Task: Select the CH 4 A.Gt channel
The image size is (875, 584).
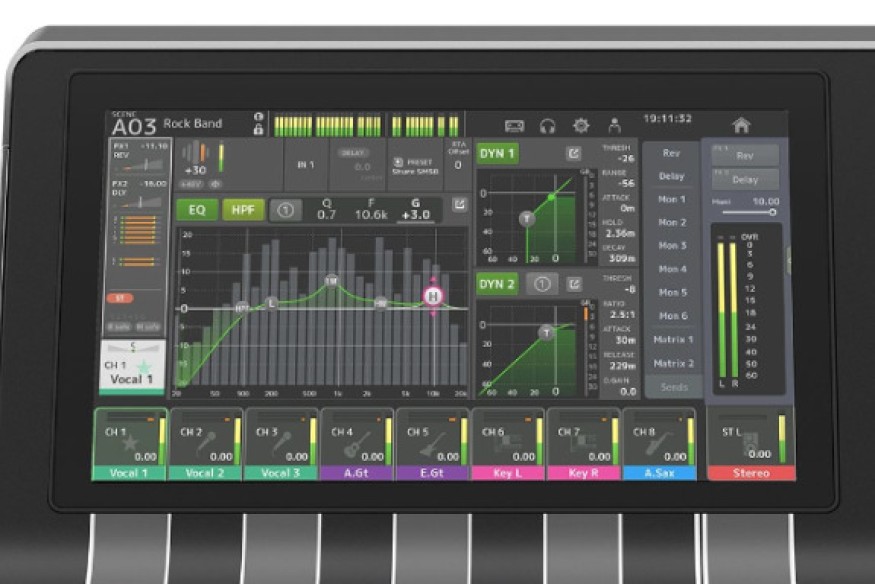Action: [358, 444]
